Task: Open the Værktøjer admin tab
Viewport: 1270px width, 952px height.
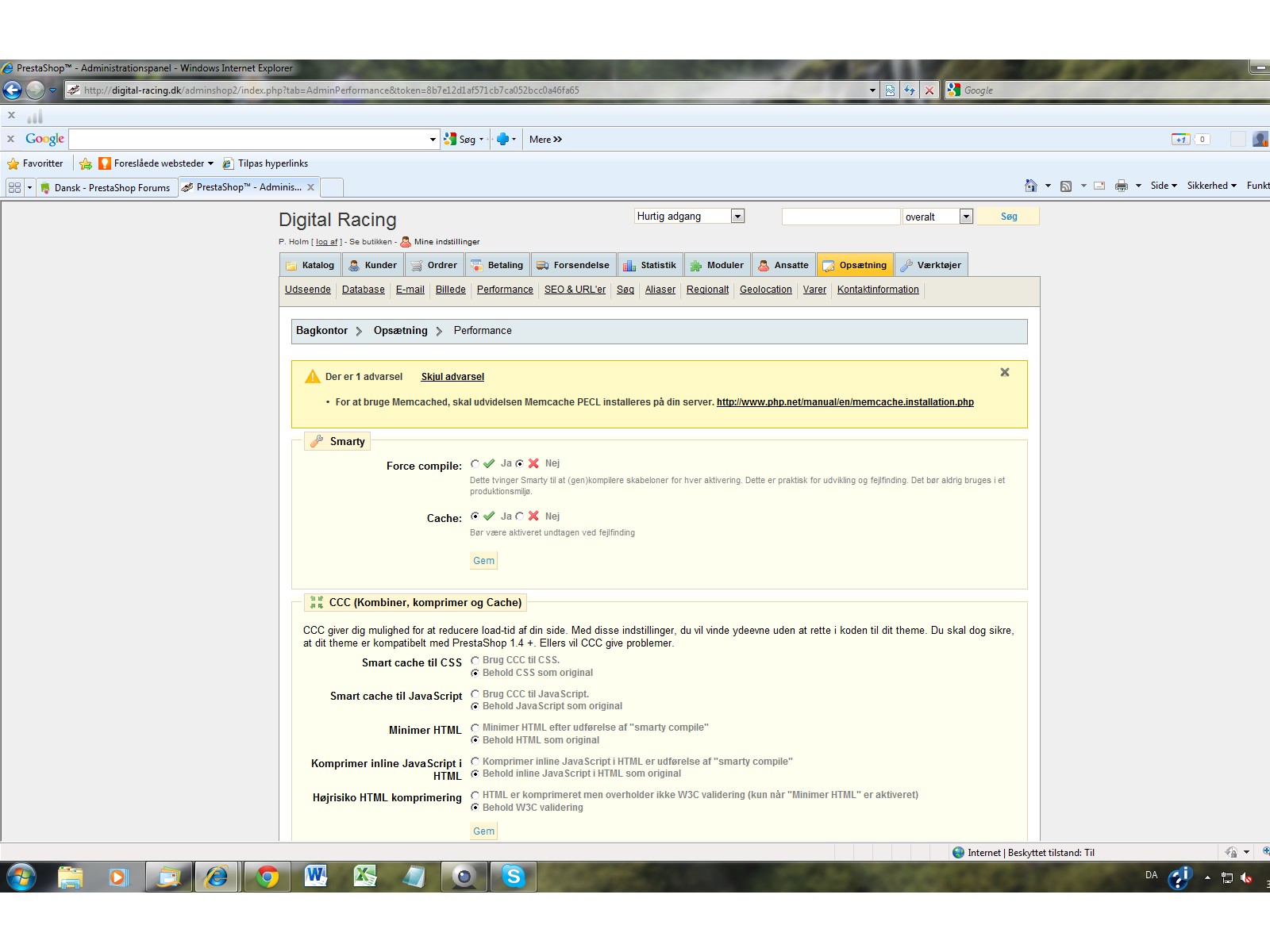Action: point(931,265)
